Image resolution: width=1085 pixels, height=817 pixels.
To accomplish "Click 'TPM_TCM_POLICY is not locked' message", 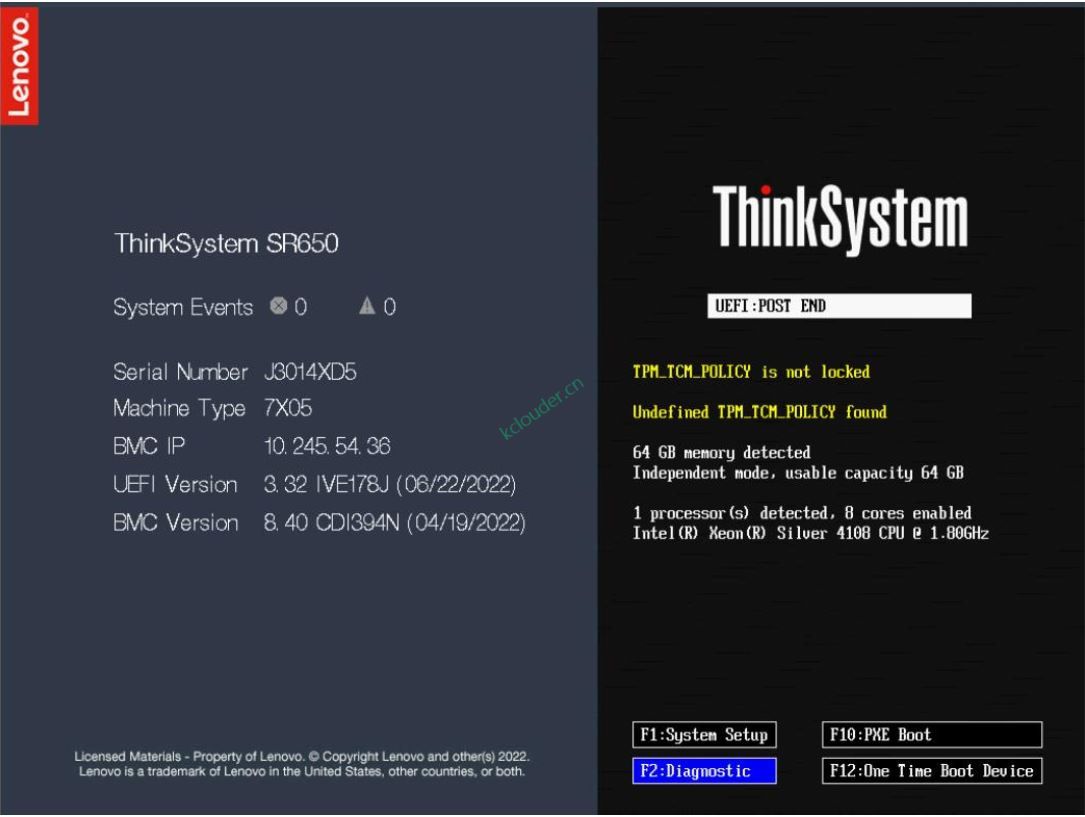I will tap(751, 371).
